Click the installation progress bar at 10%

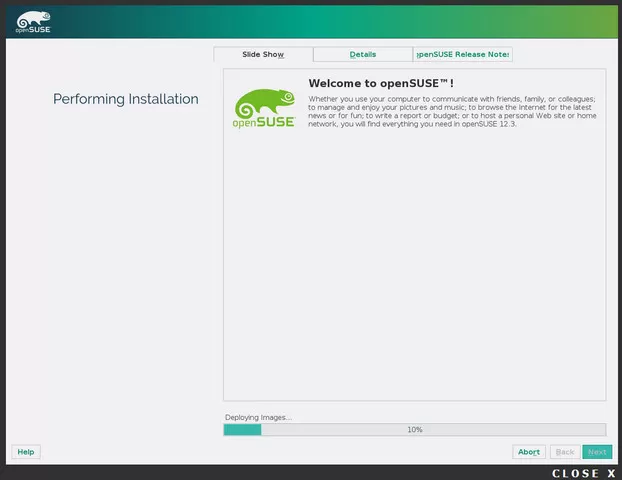tap(415, 430)
